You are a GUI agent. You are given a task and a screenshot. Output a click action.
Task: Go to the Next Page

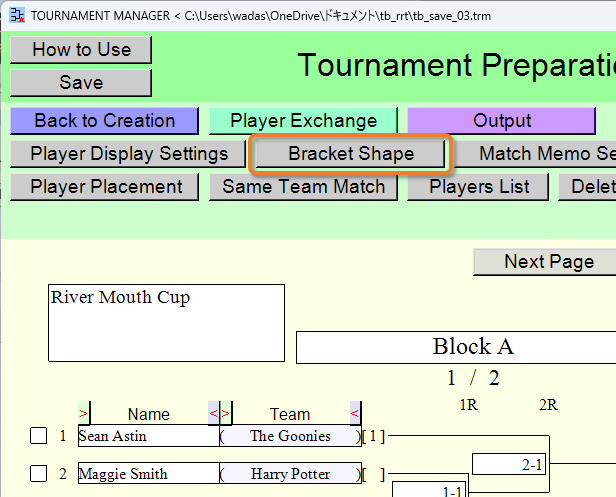coord(545,262)
